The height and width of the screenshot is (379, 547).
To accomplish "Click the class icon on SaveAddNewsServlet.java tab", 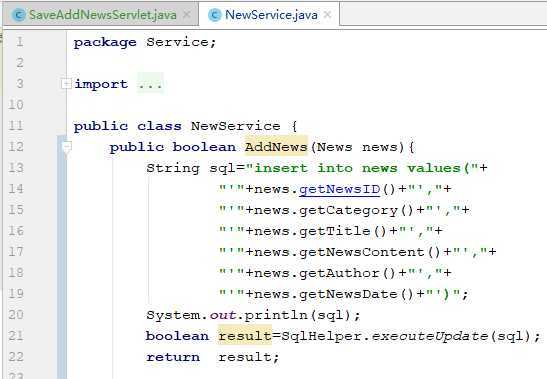I will click(18, 15).
